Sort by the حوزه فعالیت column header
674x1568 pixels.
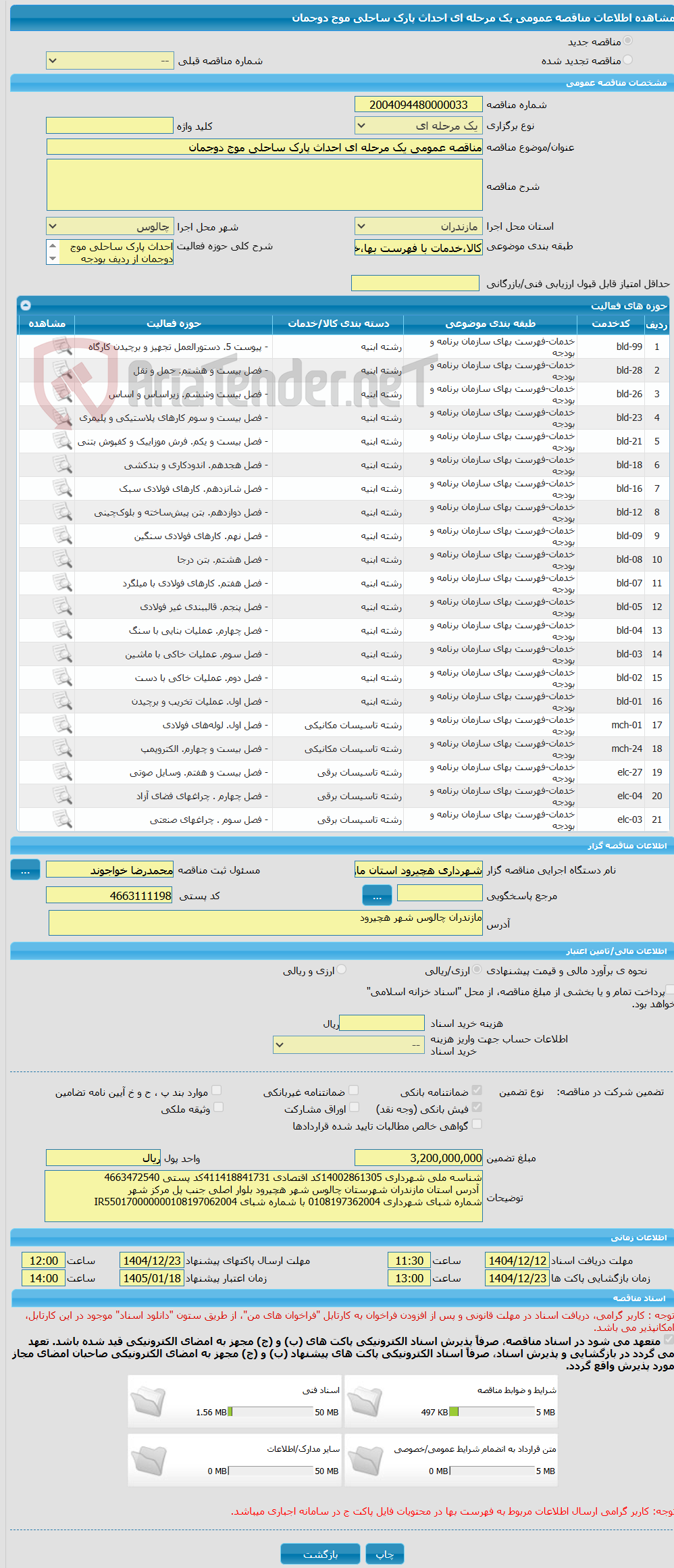coord(174,324)
